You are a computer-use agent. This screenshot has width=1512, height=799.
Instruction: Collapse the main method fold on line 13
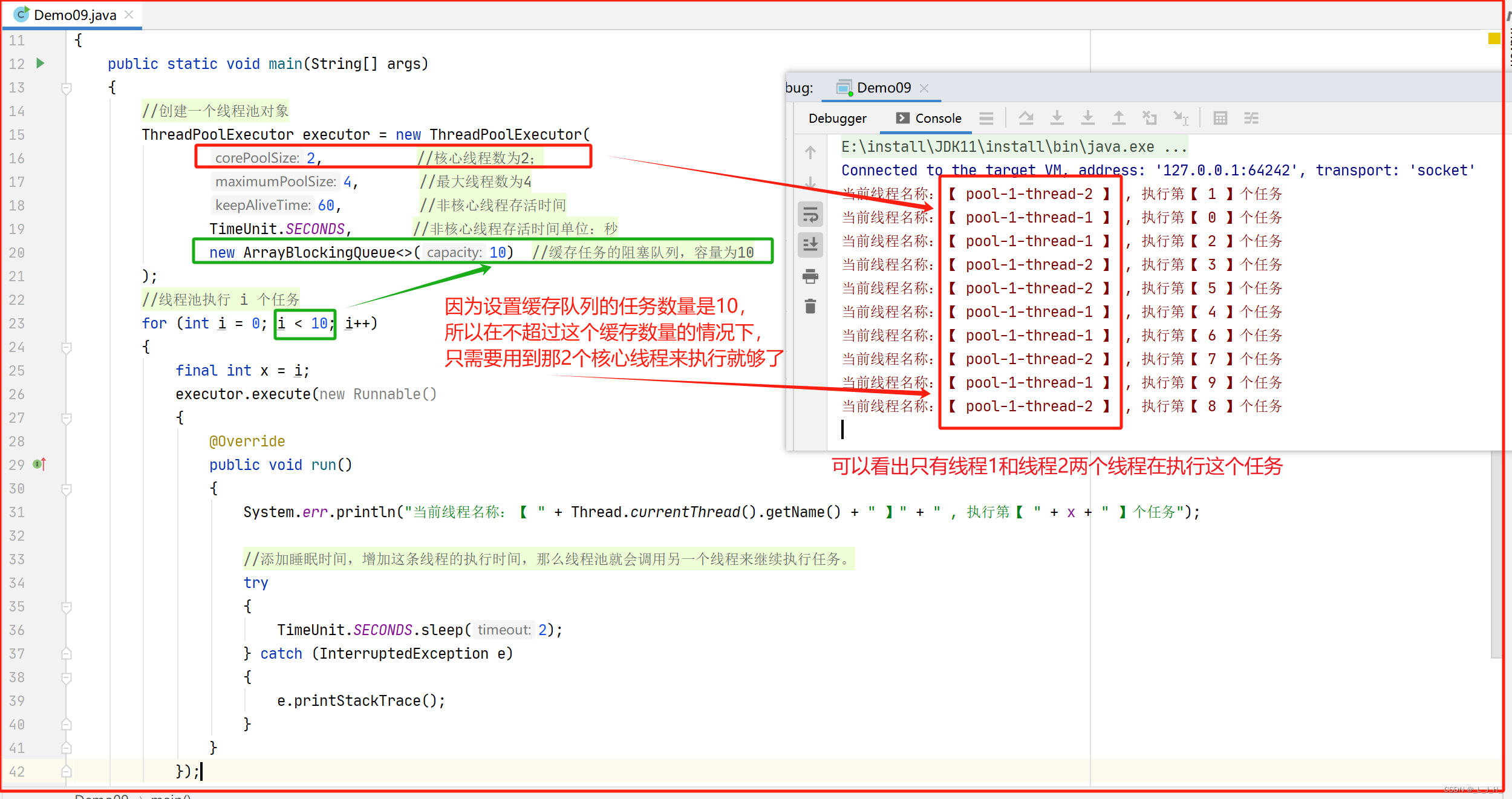tap(67, 88)
